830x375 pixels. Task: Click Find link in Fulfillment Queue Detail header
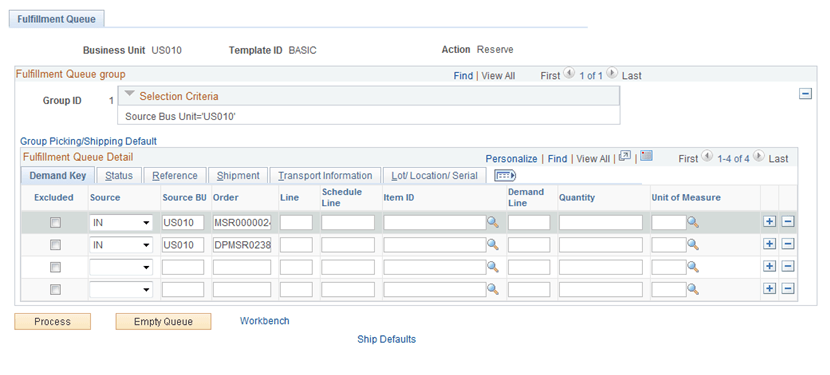pyautogui.click(x=557, y=158)
